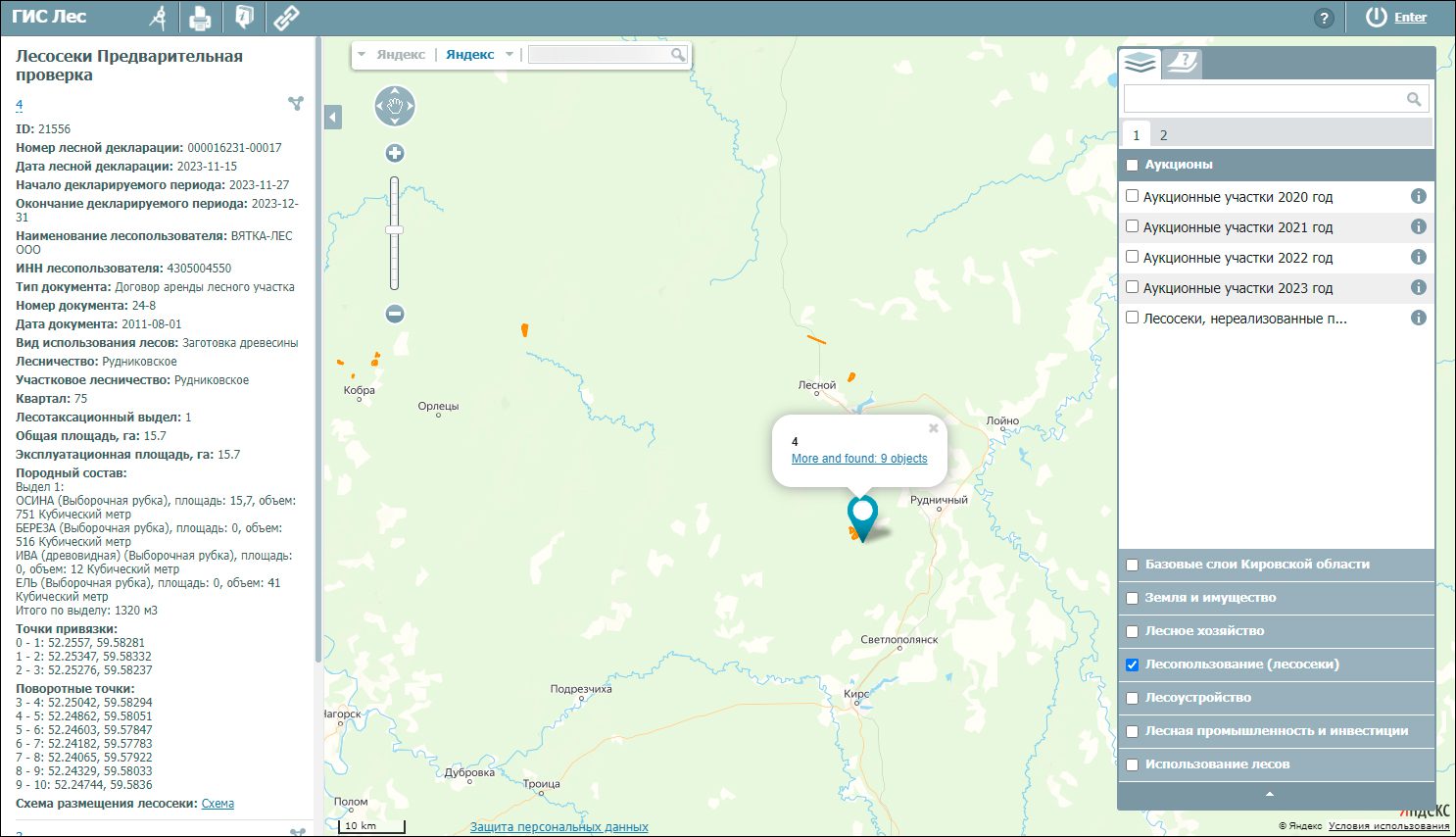The height and width of the screenshot is (837, 1456).
Task: Click the blue map location pin
Action: pos(862,517)
